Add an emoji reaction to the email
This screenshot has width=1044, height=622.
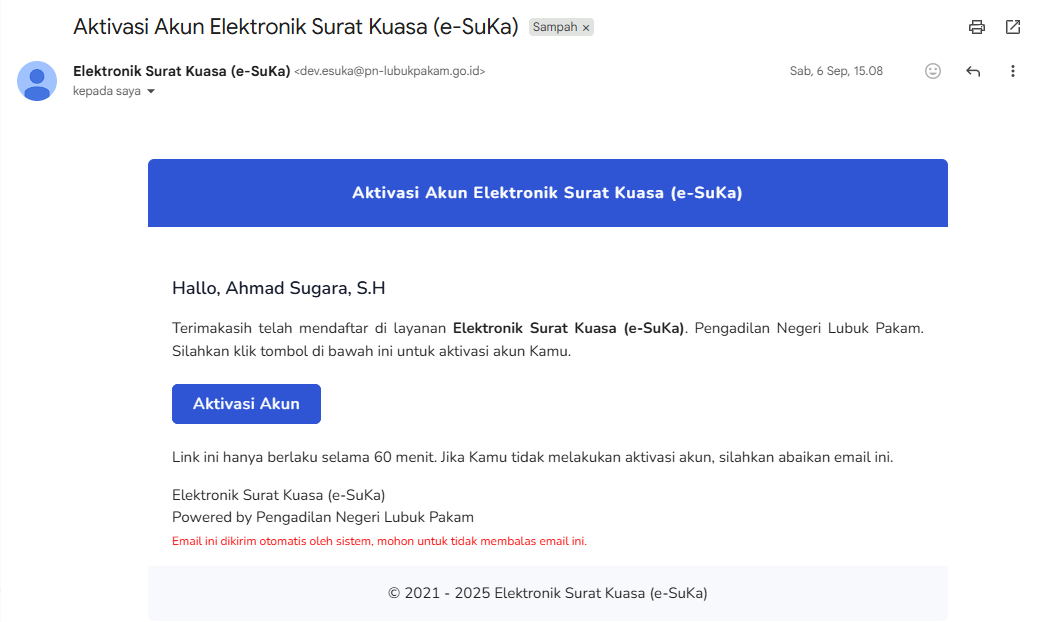click(x=933, y=71)
